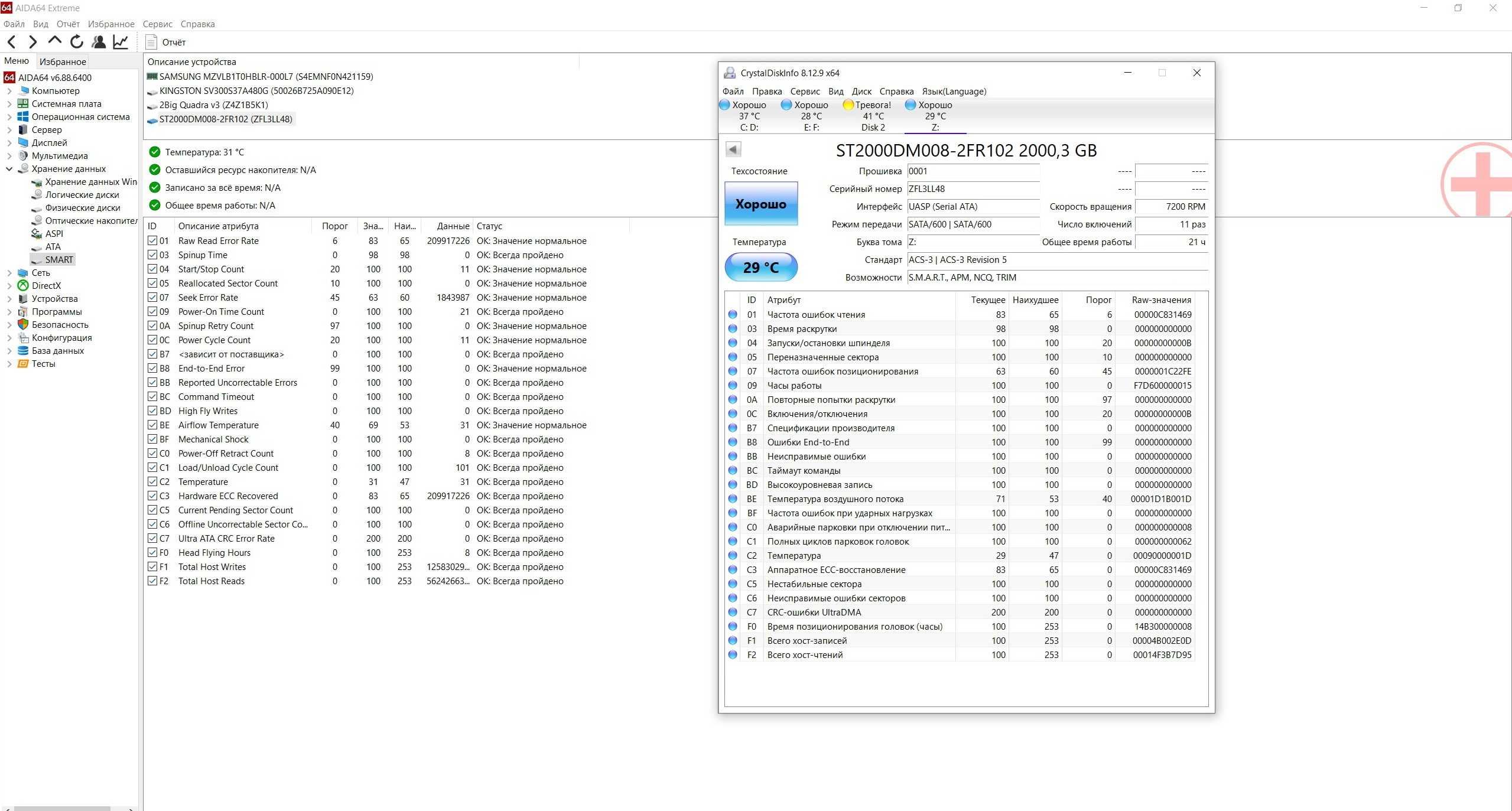Switch to the E: F: disk in CrystalDiskInfo
Viewport: 1512px width, 811px height.
coord(811,116)
